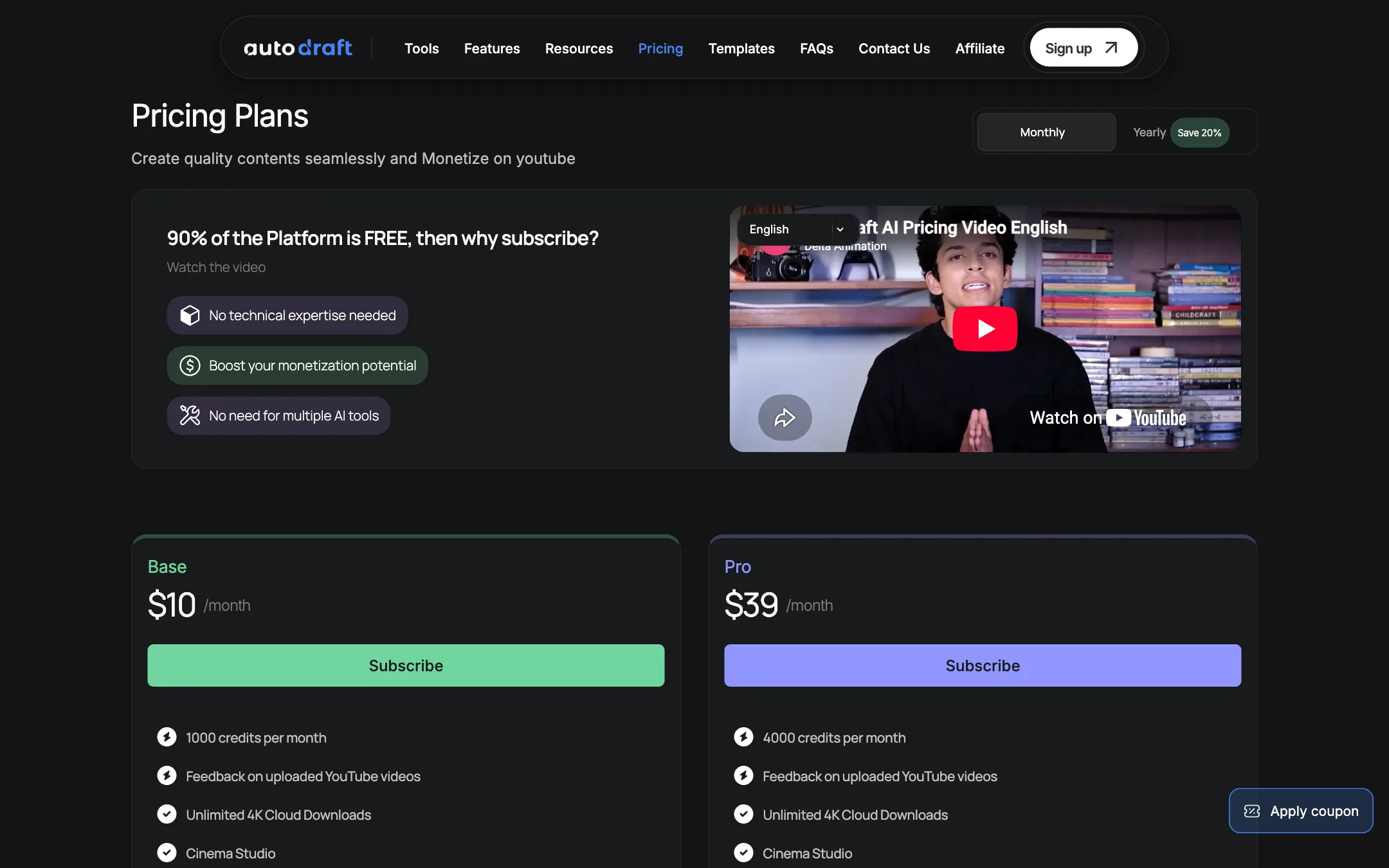Click the coupon ticket icon in Apply coupon
Viewport: 1389px width, 868px height.
coord(1252,811)
